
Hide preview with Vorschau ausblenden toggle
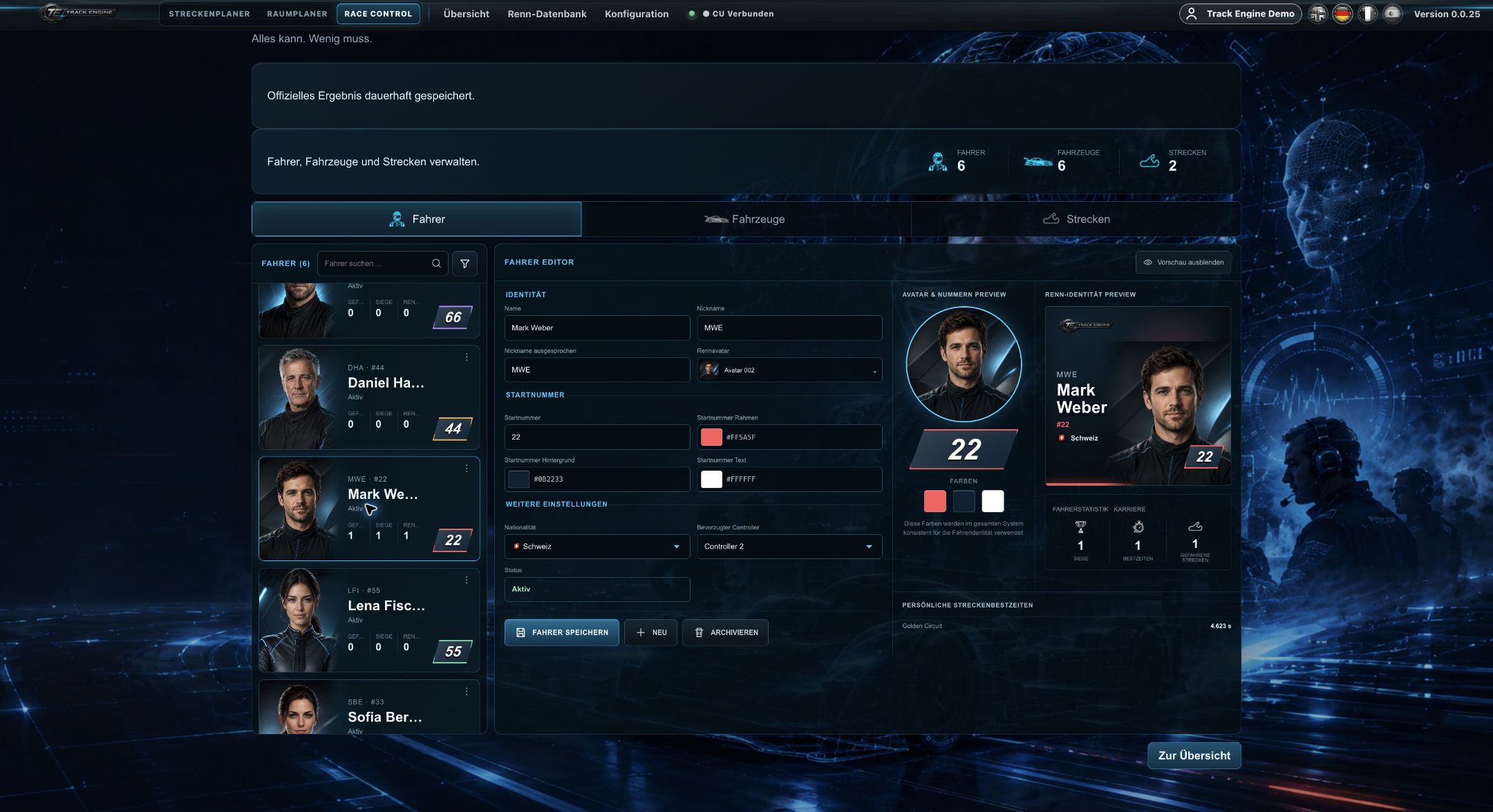[1183, 263]
